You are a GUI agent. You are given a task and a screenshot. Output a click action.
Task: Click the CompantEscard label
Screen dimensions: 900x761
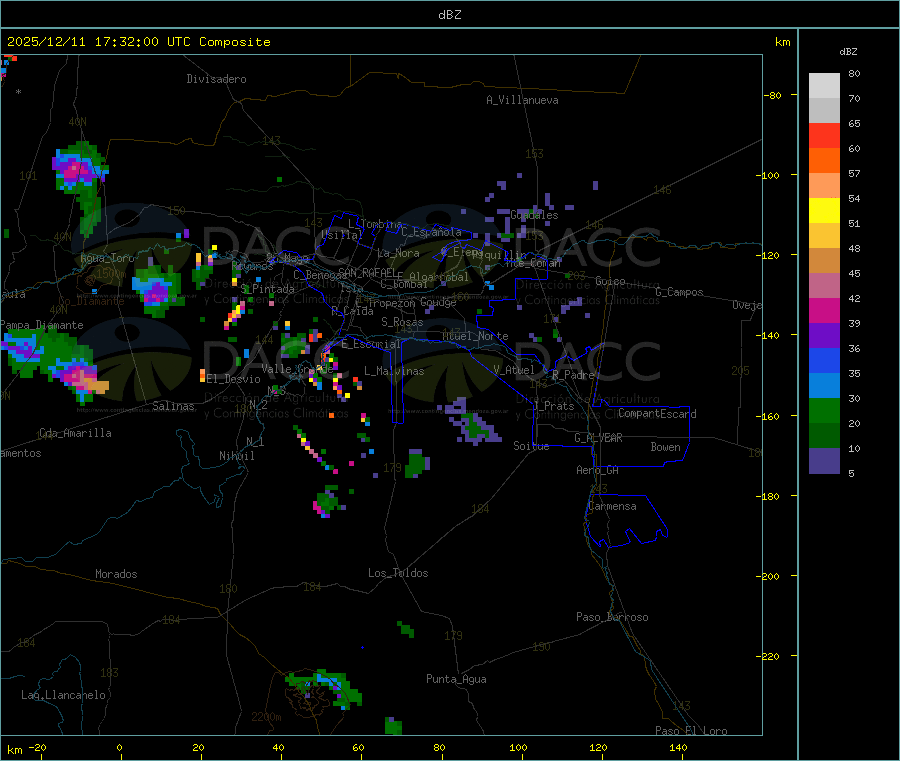pos(657,414)
